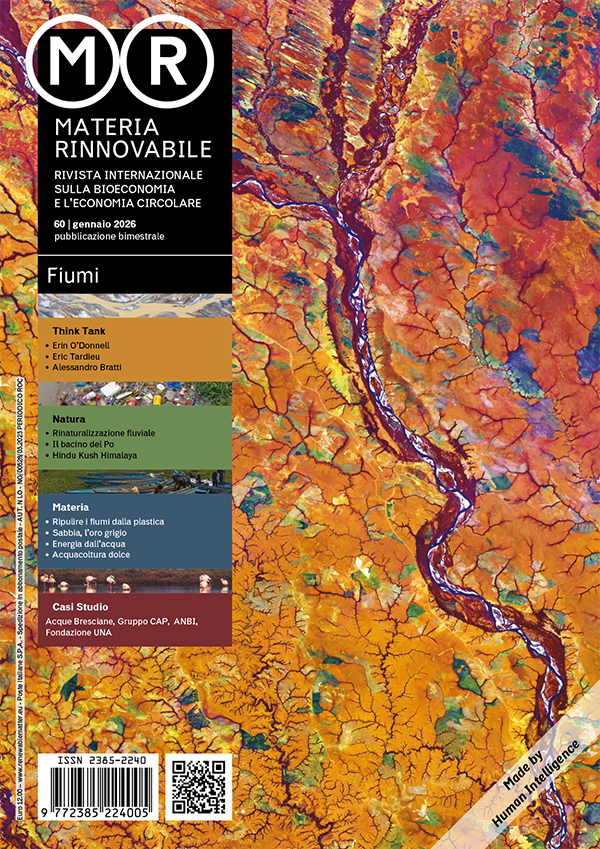Open the Natura section heading
600x849 pixels.
(68, 418)
